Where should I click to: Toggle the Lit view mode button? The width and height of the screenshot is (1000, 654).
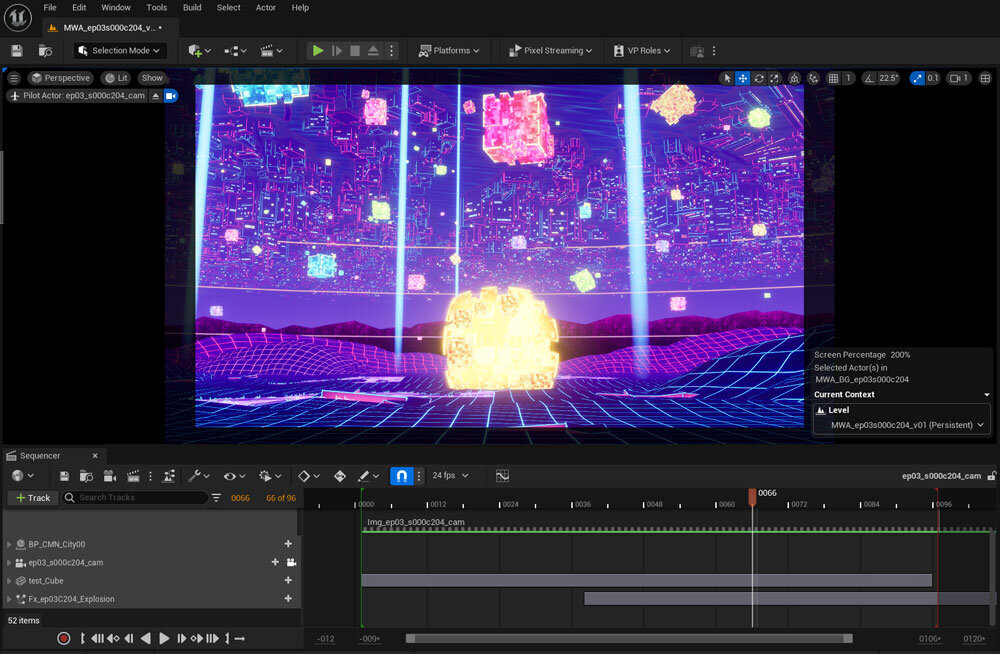coord(116,78)
